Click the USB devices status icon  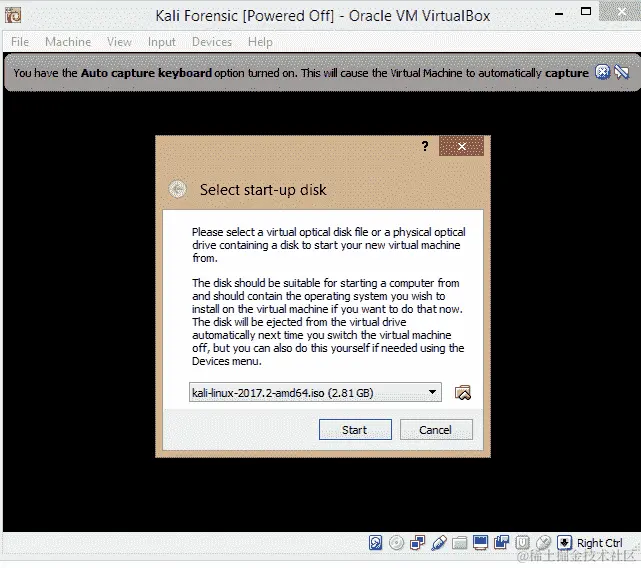[x=439, y=543]
